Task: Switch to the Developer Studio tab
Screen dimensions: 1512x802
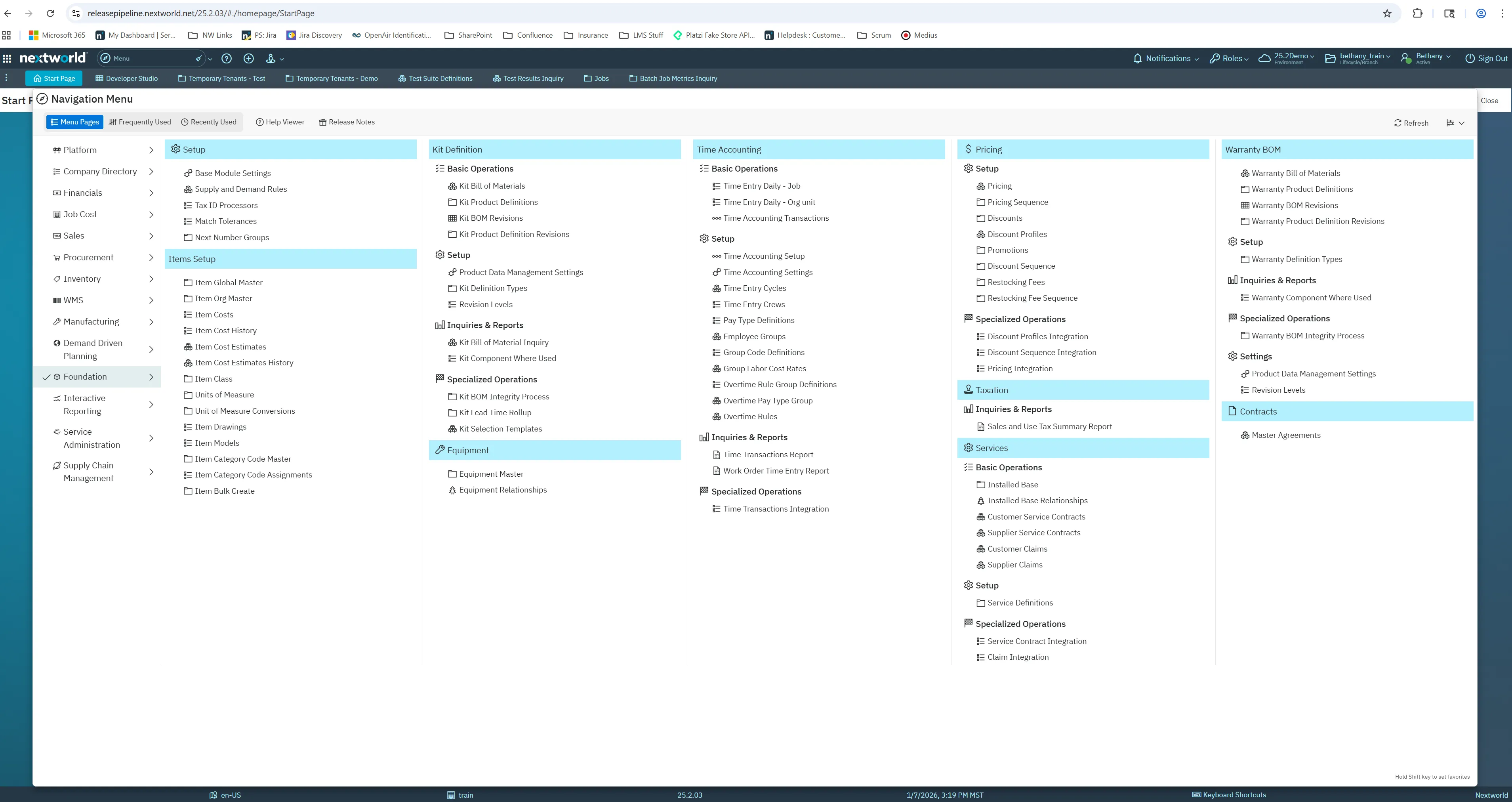Action: pyautogui.click(x=126, y=78)
